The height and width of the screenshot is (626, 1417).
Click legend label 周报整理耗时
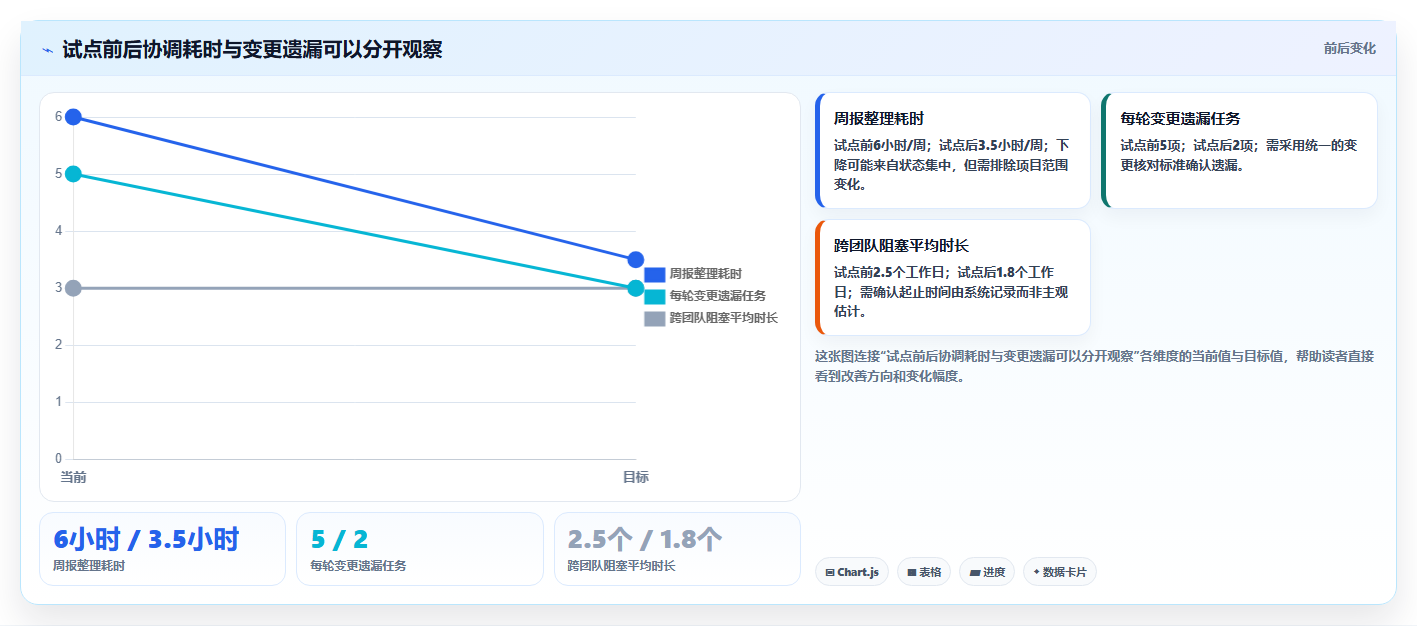click(705, 274)
